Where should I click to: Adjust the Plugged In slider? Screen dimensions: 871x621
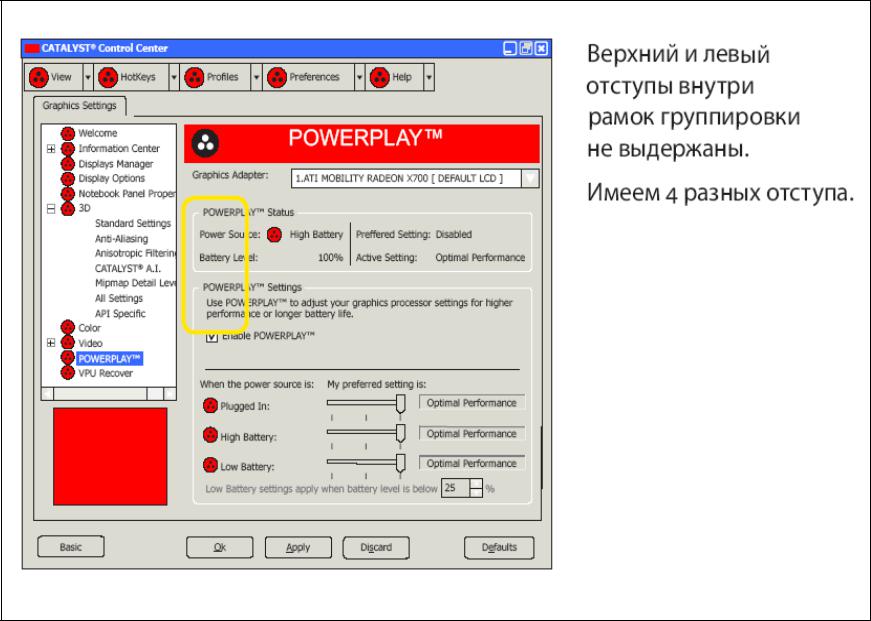coord(366,403)
